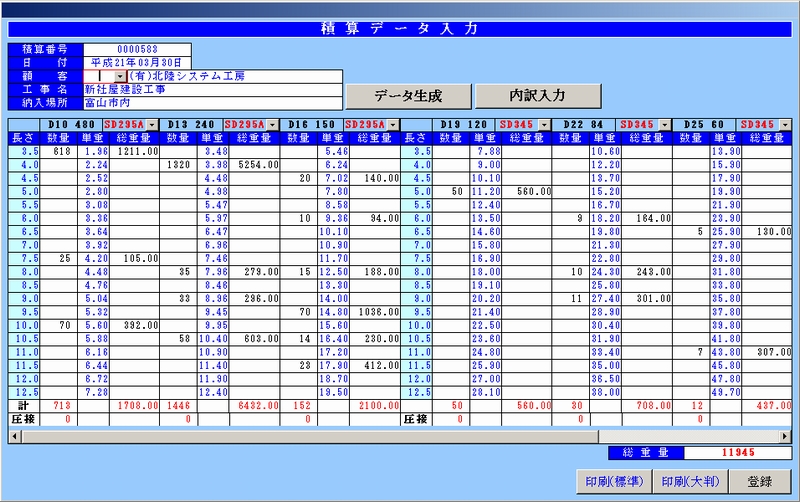This screenshot has width=800, height=502.
Task: Select the D13 quantity cell containing 1320
Action: [x=178, y=164]
